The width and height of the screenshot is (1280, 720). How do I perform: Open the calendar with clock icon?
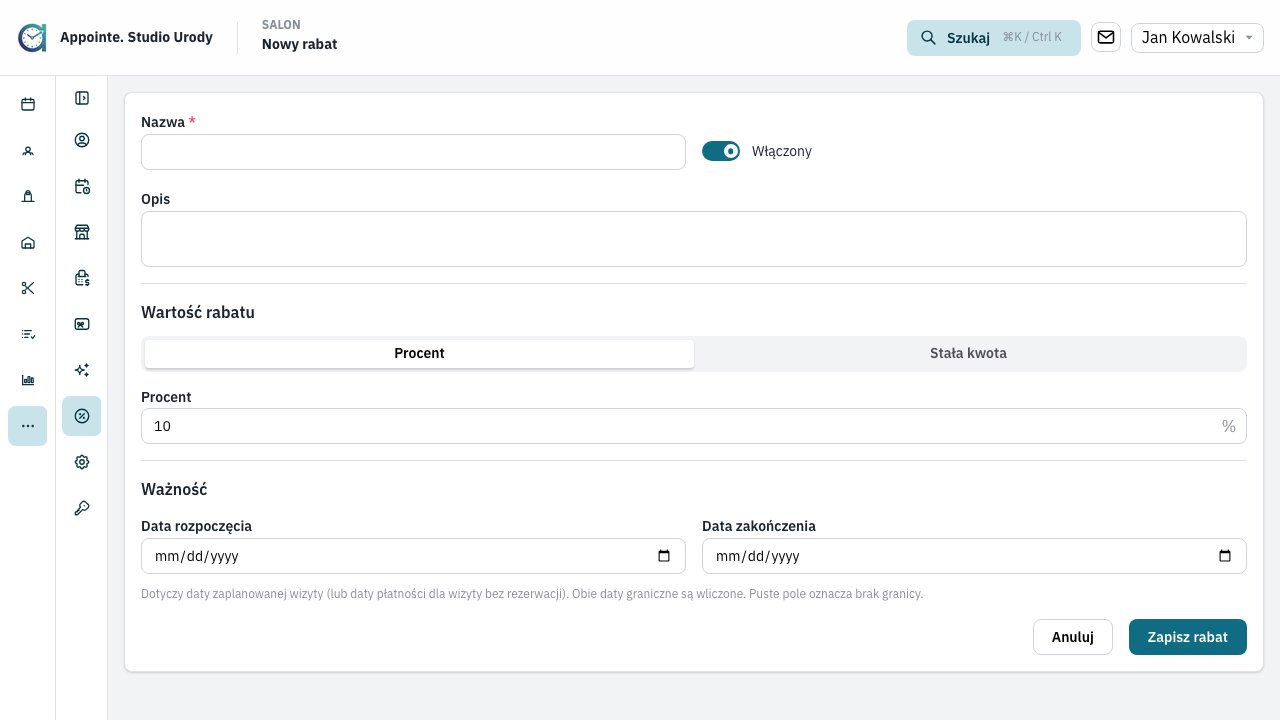82,186
